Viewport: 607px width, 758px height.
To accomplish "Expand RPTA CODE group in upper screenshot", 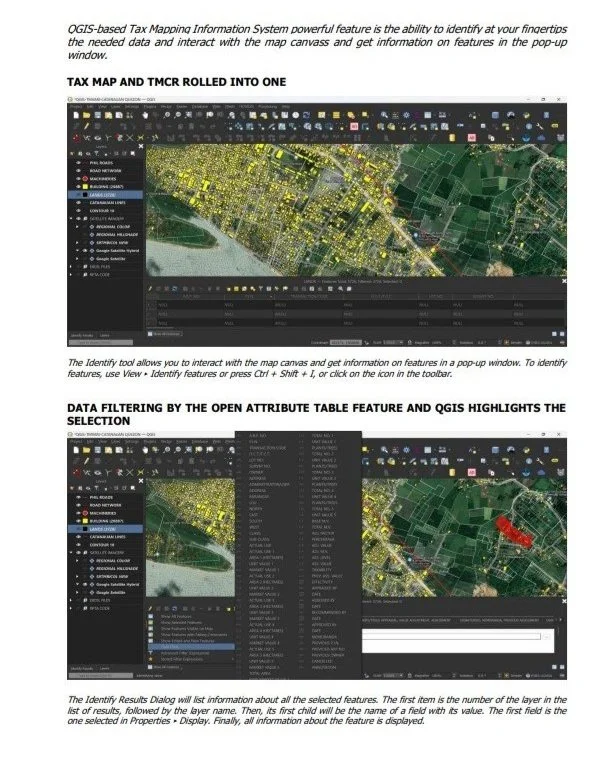I will click(x=72, y=275).
